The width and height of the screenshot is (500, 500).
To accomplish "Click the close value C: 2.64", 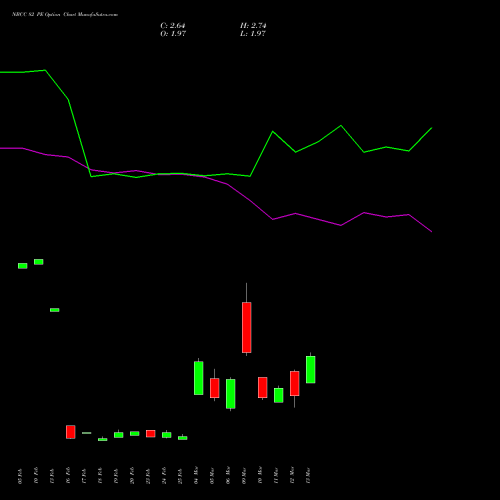I will (x=173, y=26).
